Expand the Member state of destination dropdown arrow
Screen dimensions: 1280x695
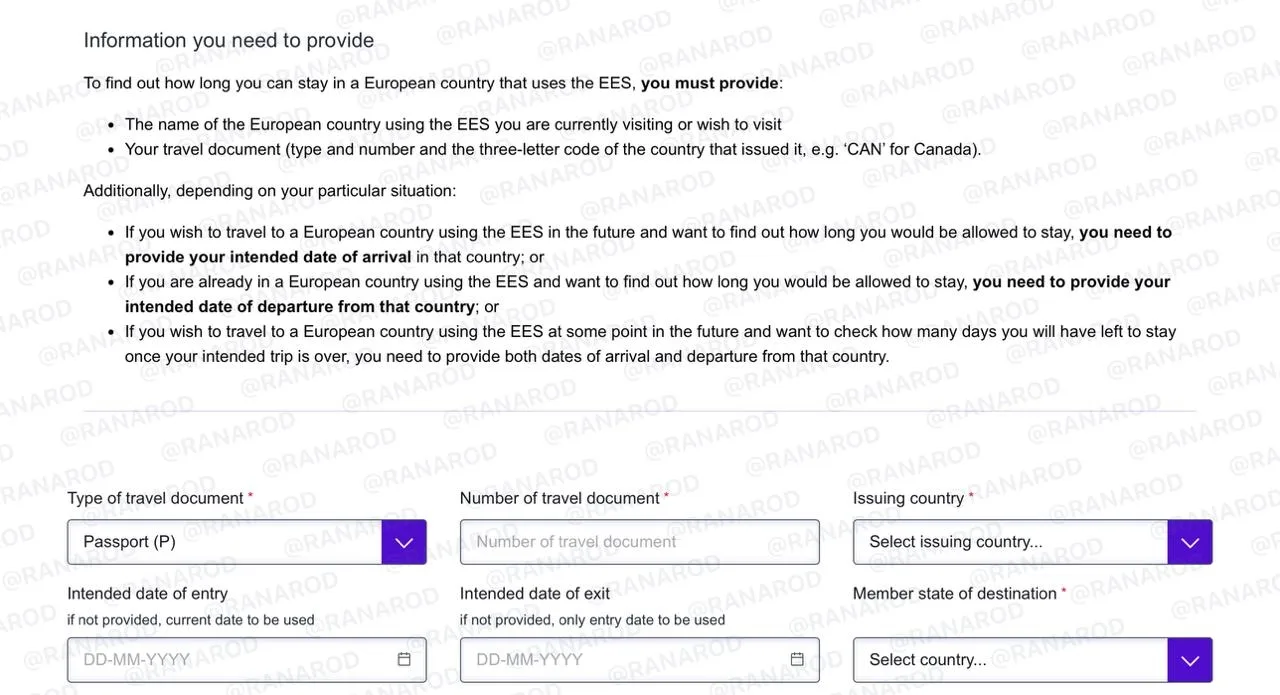(1190, 660)
